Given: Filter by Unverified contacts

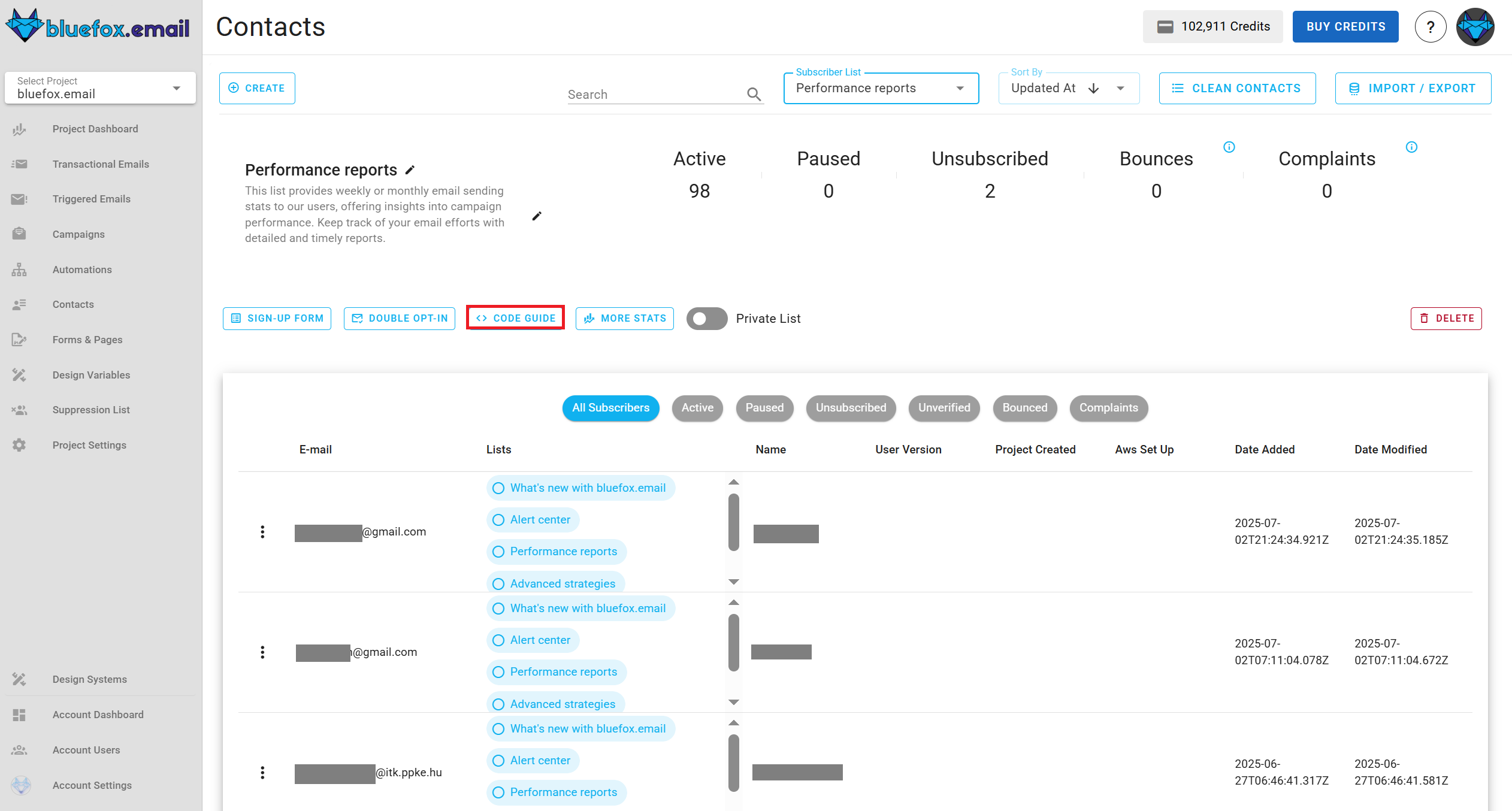Looking at the screenshot, I should tap(944, 408).
